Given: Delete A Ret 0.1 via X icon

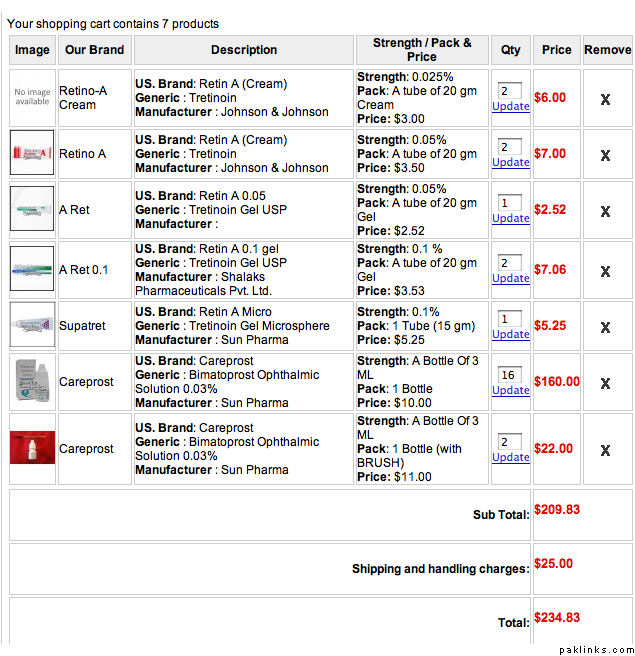Looking at the screenshot, I should point(605,271).
